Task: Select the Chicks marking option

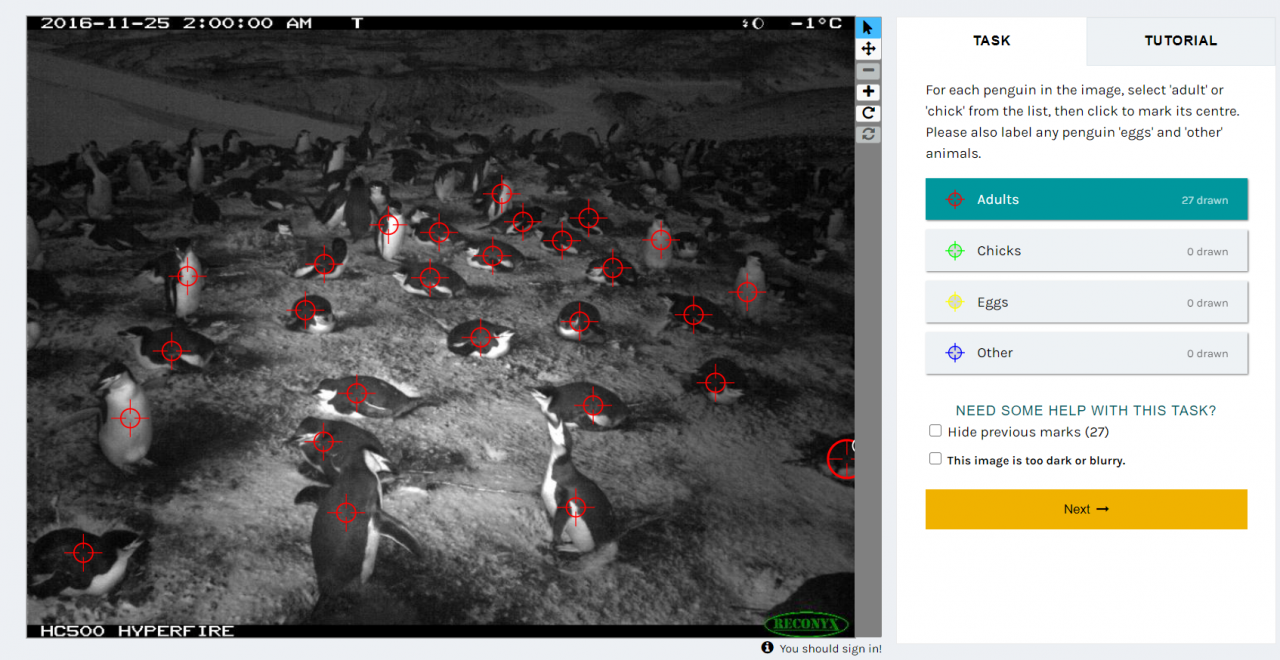Action: [1086, 251]
